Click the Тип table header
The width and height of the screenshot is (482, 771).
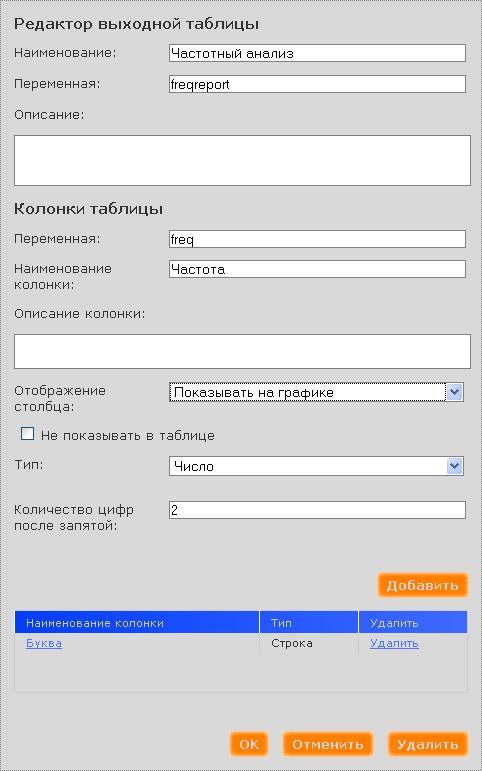(309, 623)
